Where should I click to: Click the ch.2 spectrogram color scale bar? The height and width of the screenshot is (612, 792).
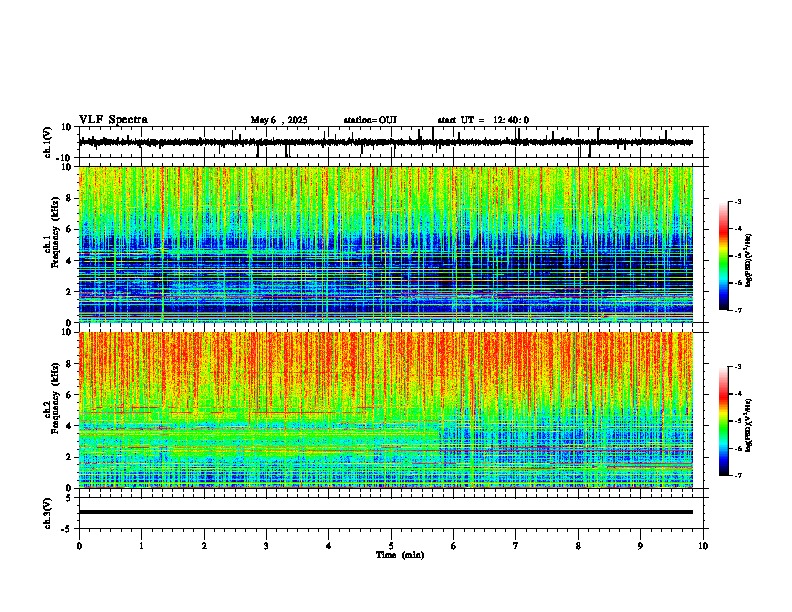[x=724, y=421]
